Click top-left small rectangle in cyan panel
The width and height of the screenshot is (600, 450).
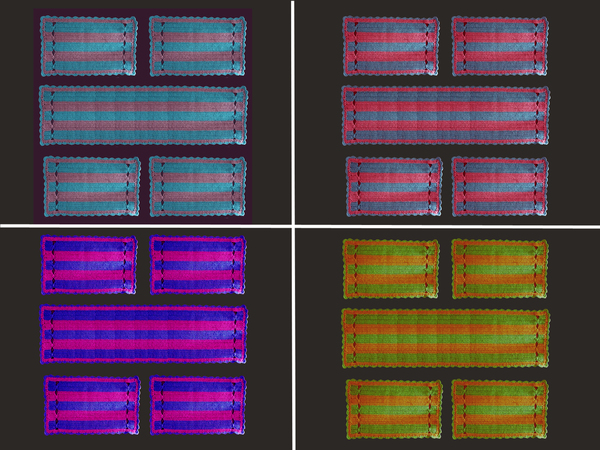(89, 45)
